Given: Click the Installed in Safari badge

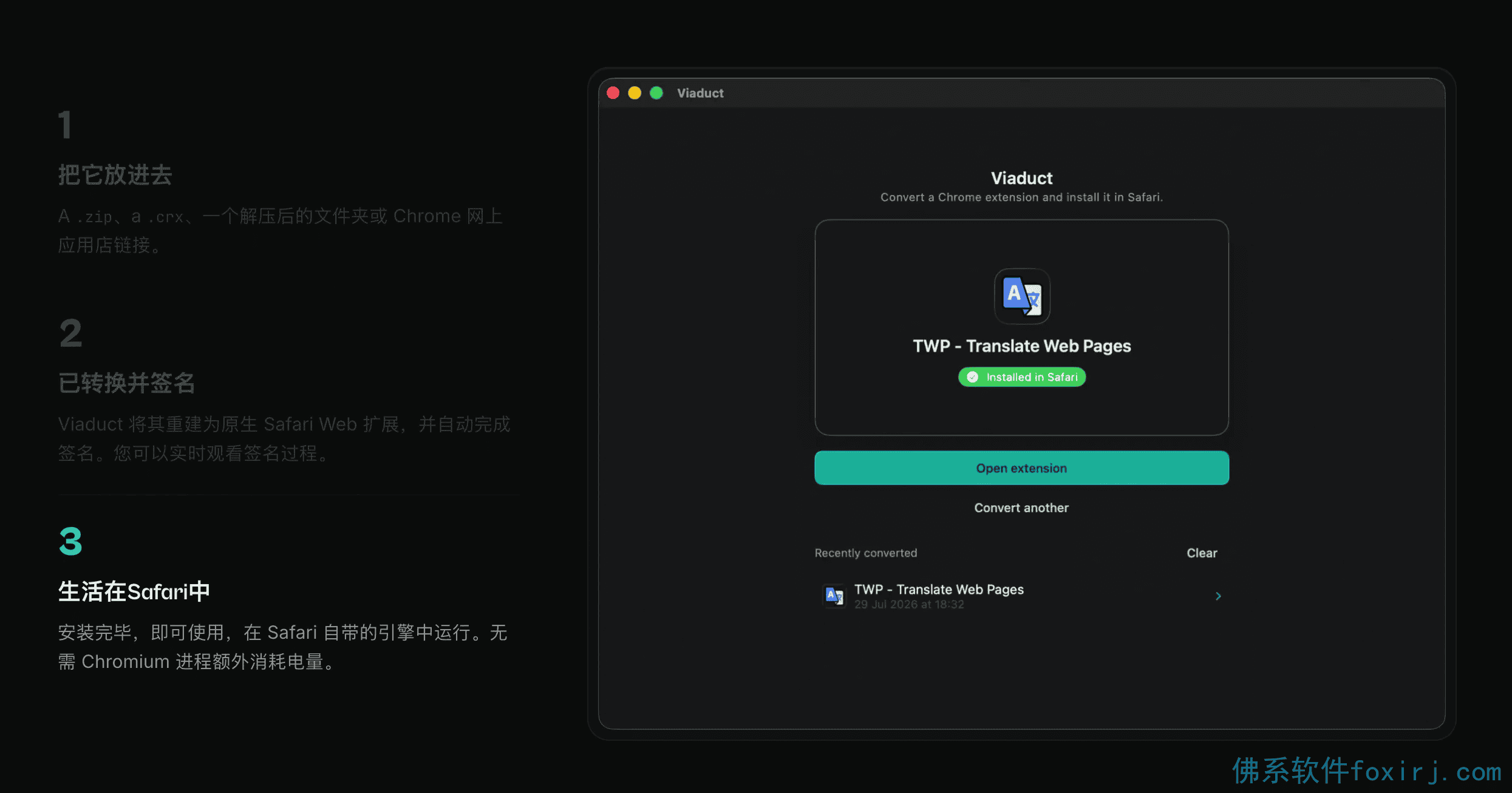Looking at the screenshot, I should coord(1022,377).
